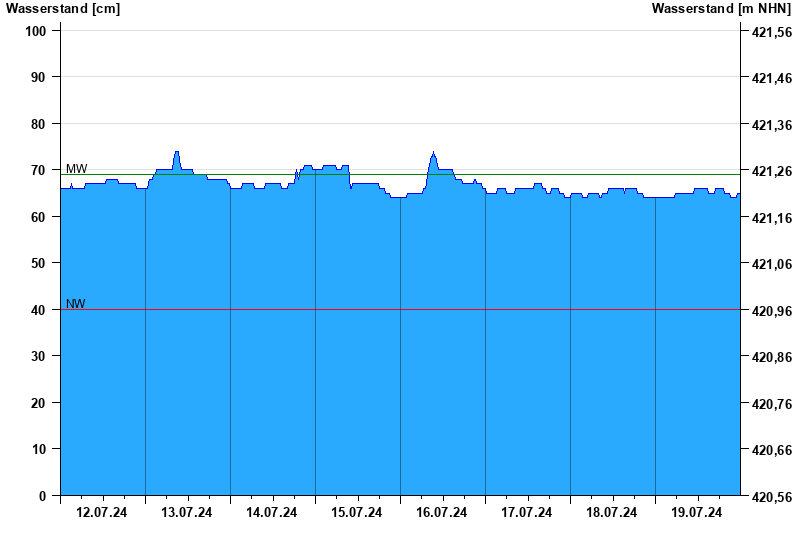Click the 421,56 m NHN tick label
Viewport: 800px width, 550px height.
click(772, 32)
